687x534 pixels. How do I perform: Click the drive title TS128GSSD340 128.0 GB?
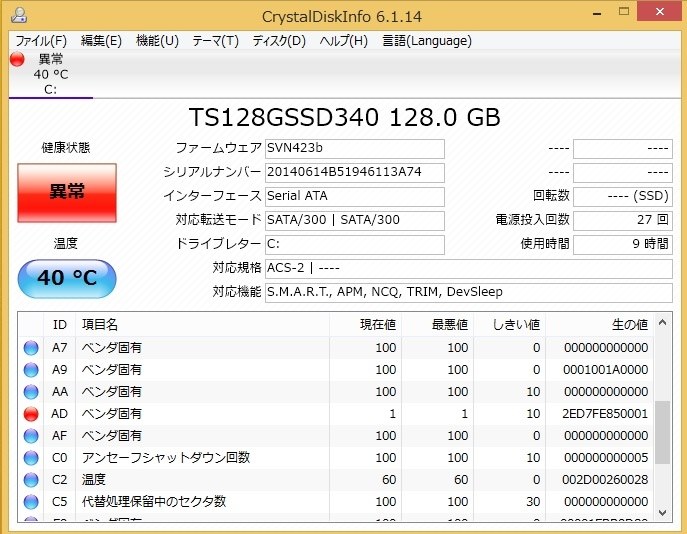(x=344, y=117)
